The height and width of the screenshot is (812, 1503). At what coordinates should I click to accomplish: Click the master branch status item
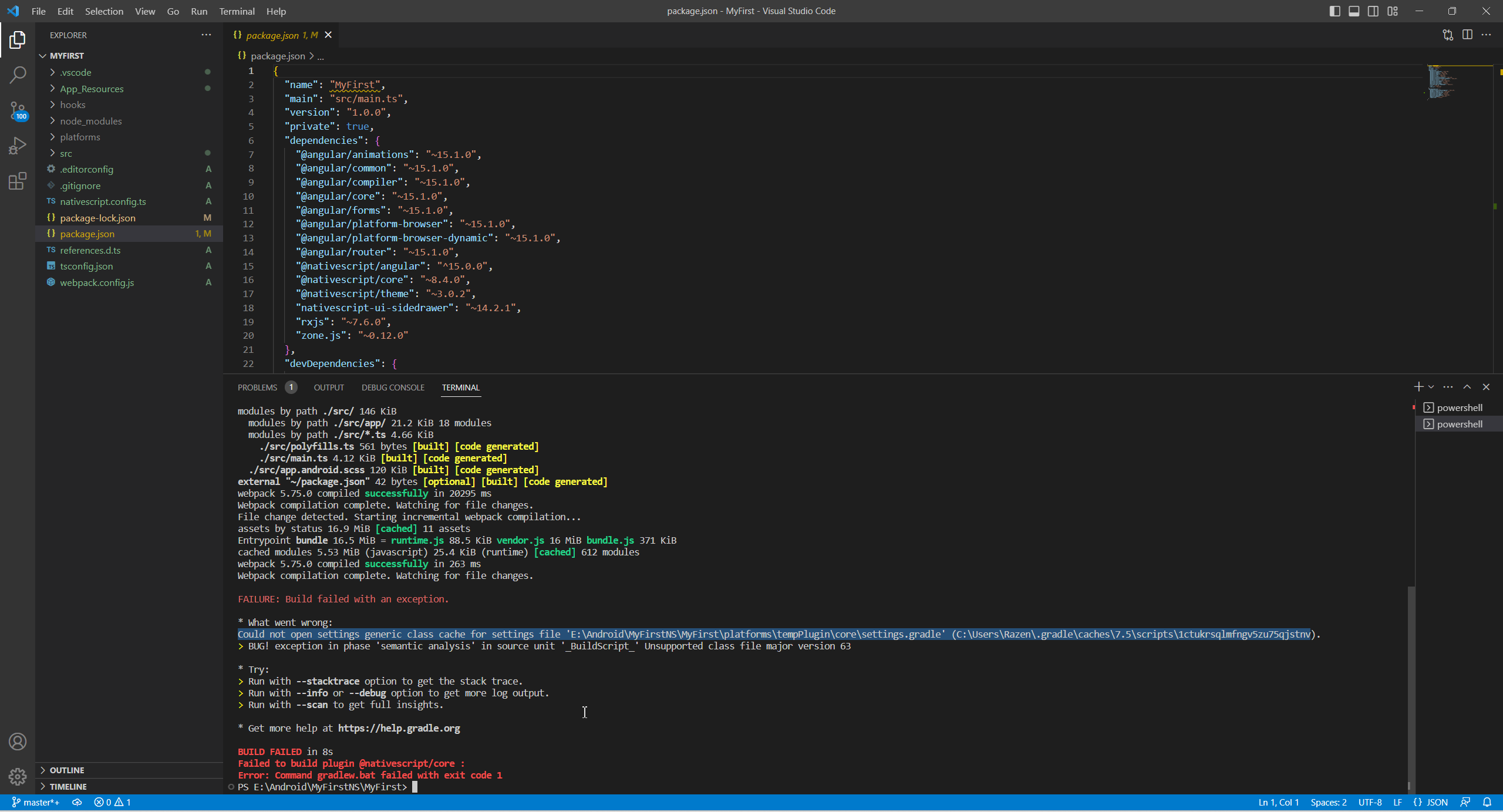(x=36, y=802)
